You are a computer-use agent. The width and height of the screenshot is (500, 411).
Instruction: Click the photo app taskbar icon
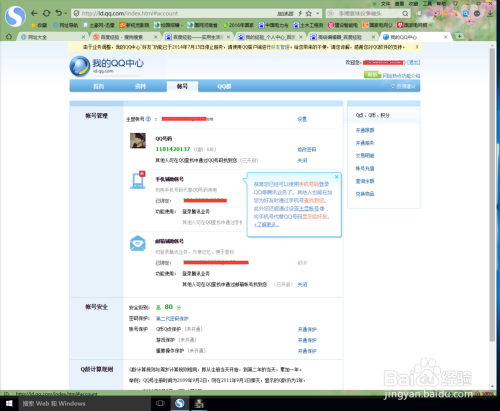click(x=199, y=404)
